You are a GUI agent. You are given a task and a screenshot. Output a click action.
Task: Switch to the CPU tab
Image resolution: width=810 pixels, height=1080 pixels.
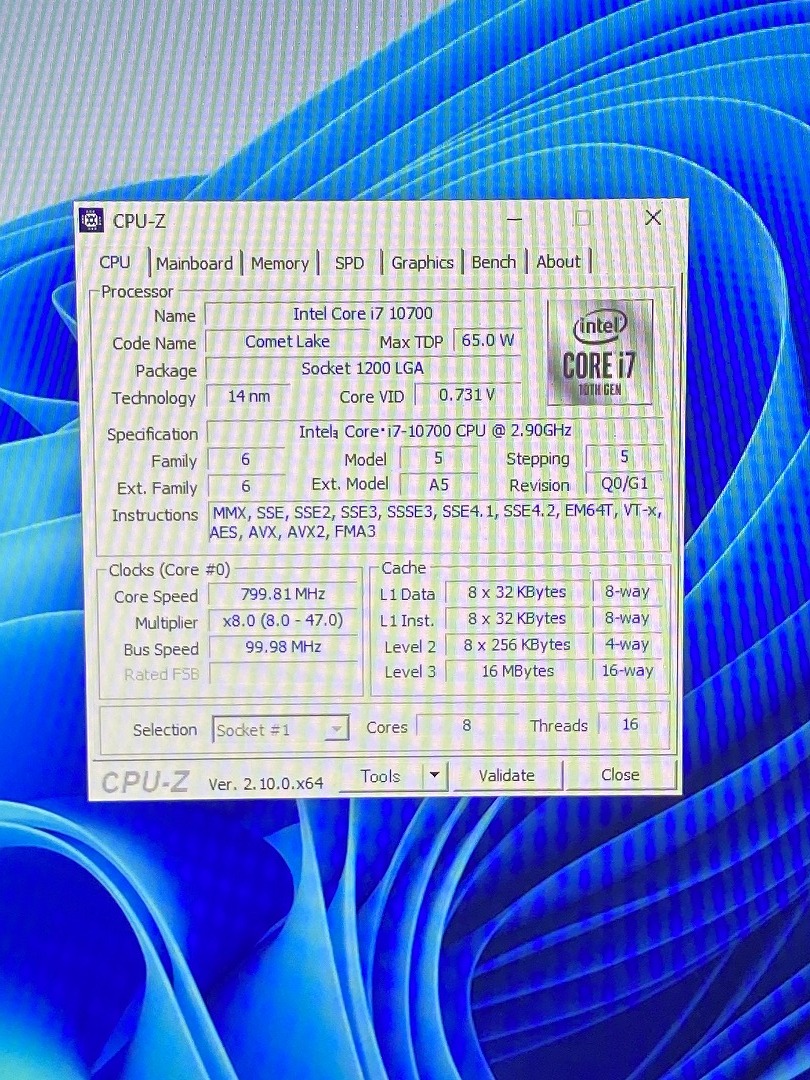click(114, 262)
